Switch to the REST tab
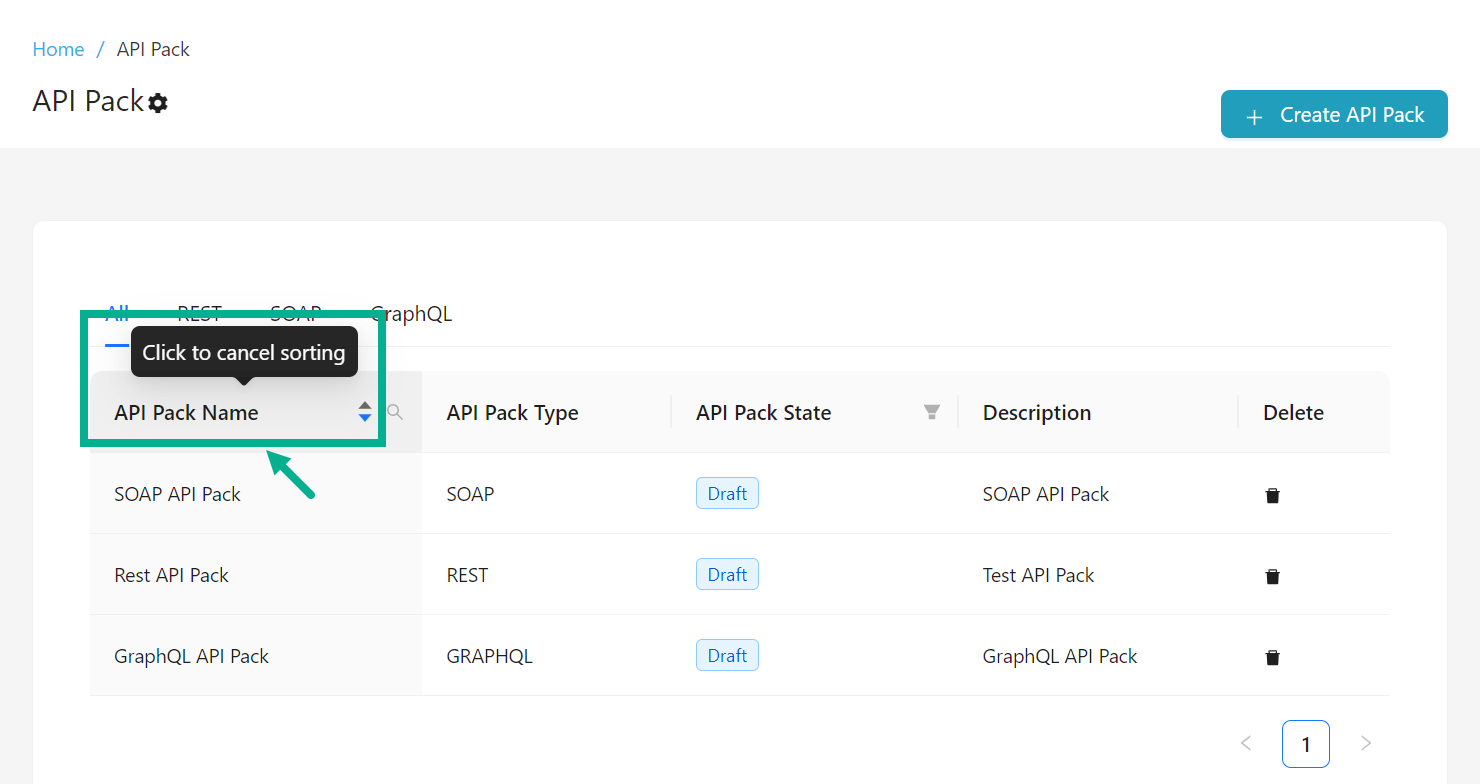 tap(200, 314)
